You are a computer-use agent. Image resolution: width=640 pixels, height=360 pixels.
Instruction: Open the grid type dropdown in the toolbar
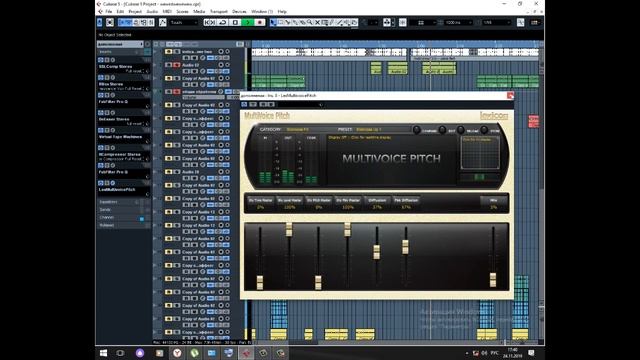[423, 22]
